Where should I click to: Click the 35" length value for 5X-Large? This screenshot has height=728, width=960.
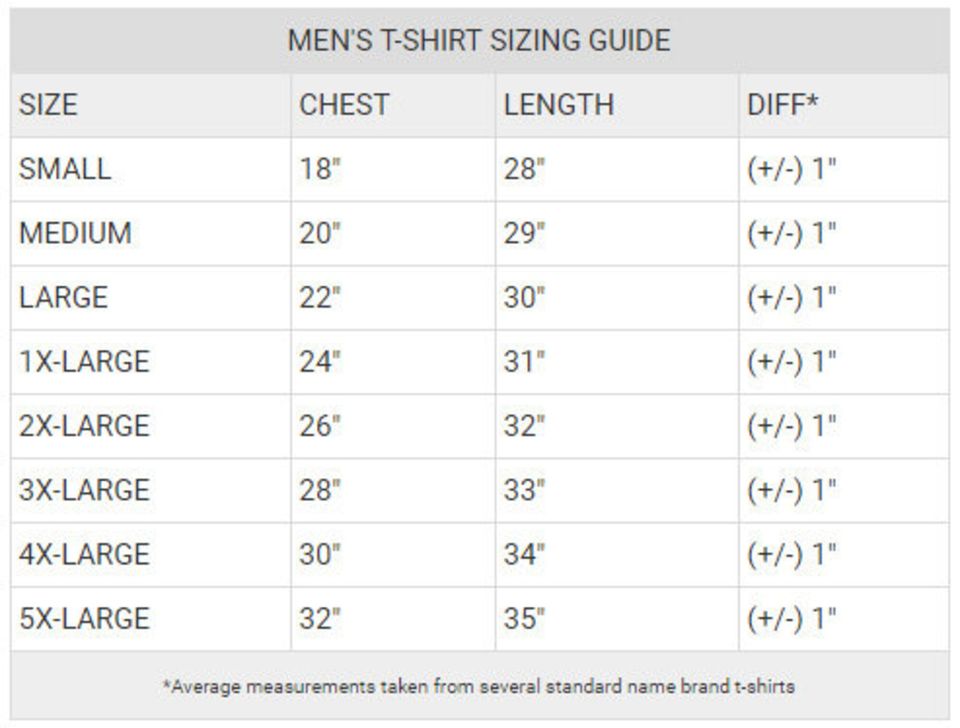tap(525, 618)
